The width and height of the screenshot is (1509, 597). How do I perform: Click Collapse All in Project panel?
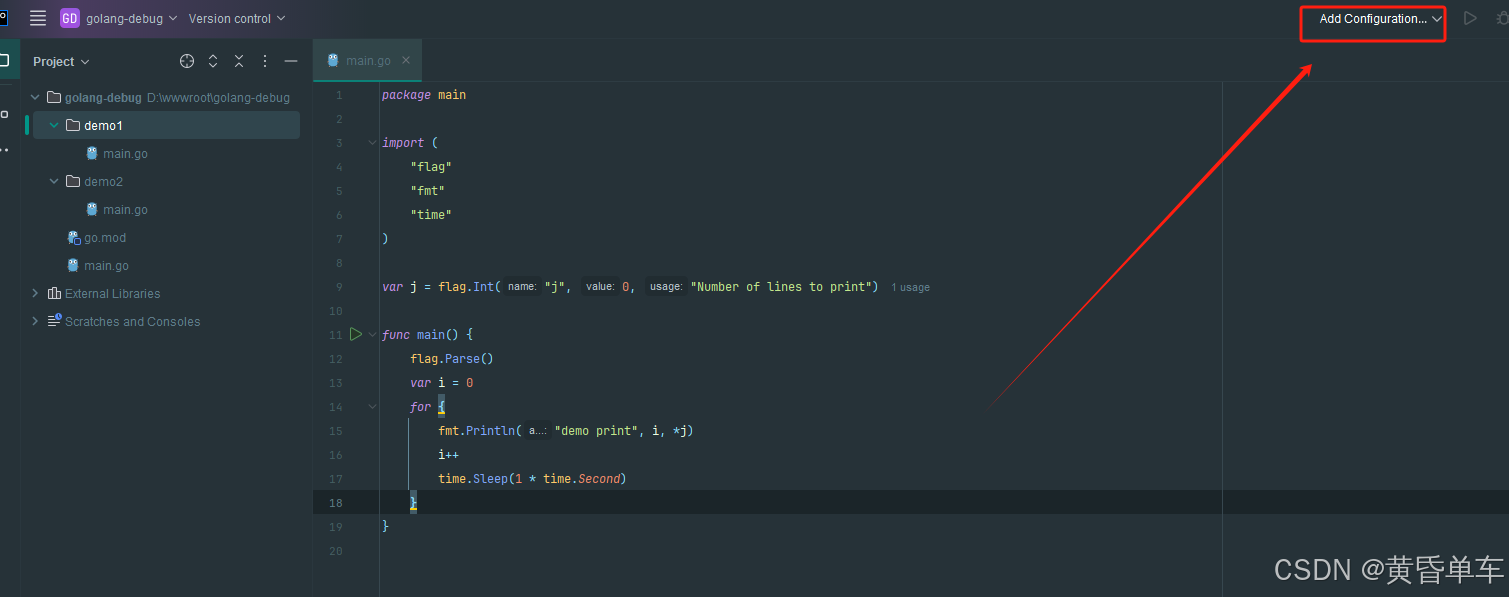(x=239, y=61)
